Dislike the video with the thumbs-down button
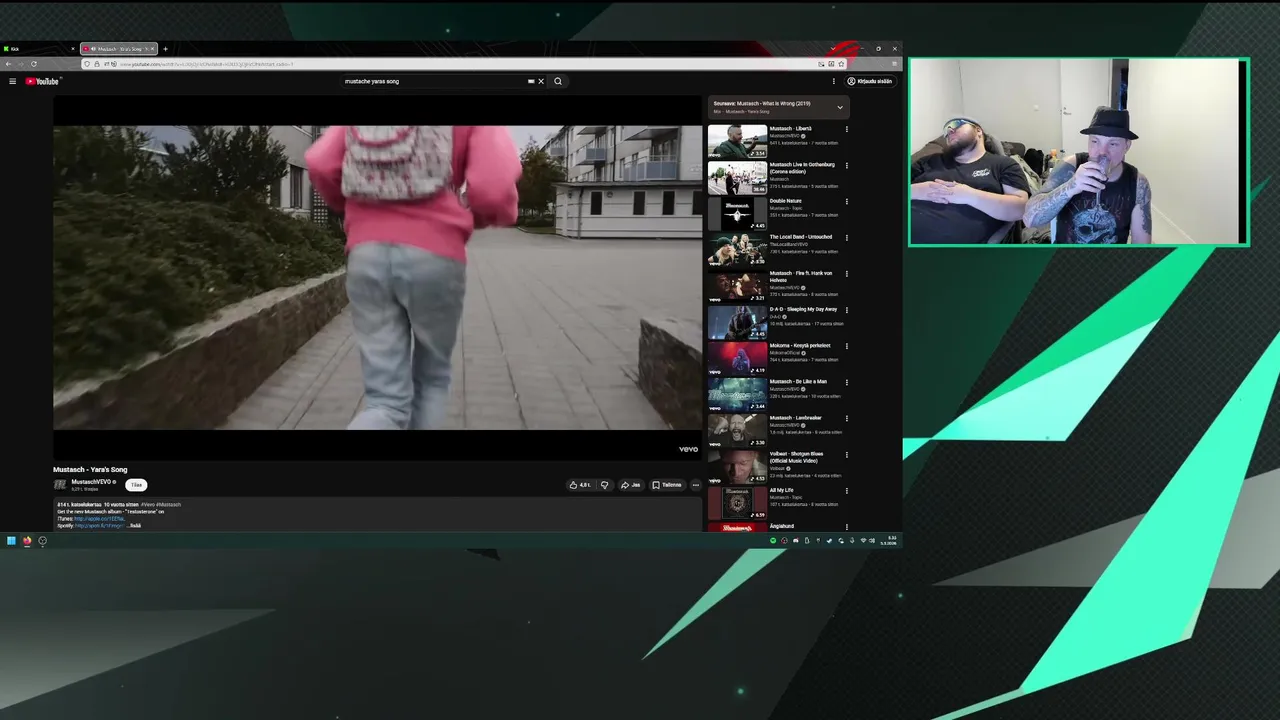This screenshot has width=1280, height=720. tap(604, 485)
